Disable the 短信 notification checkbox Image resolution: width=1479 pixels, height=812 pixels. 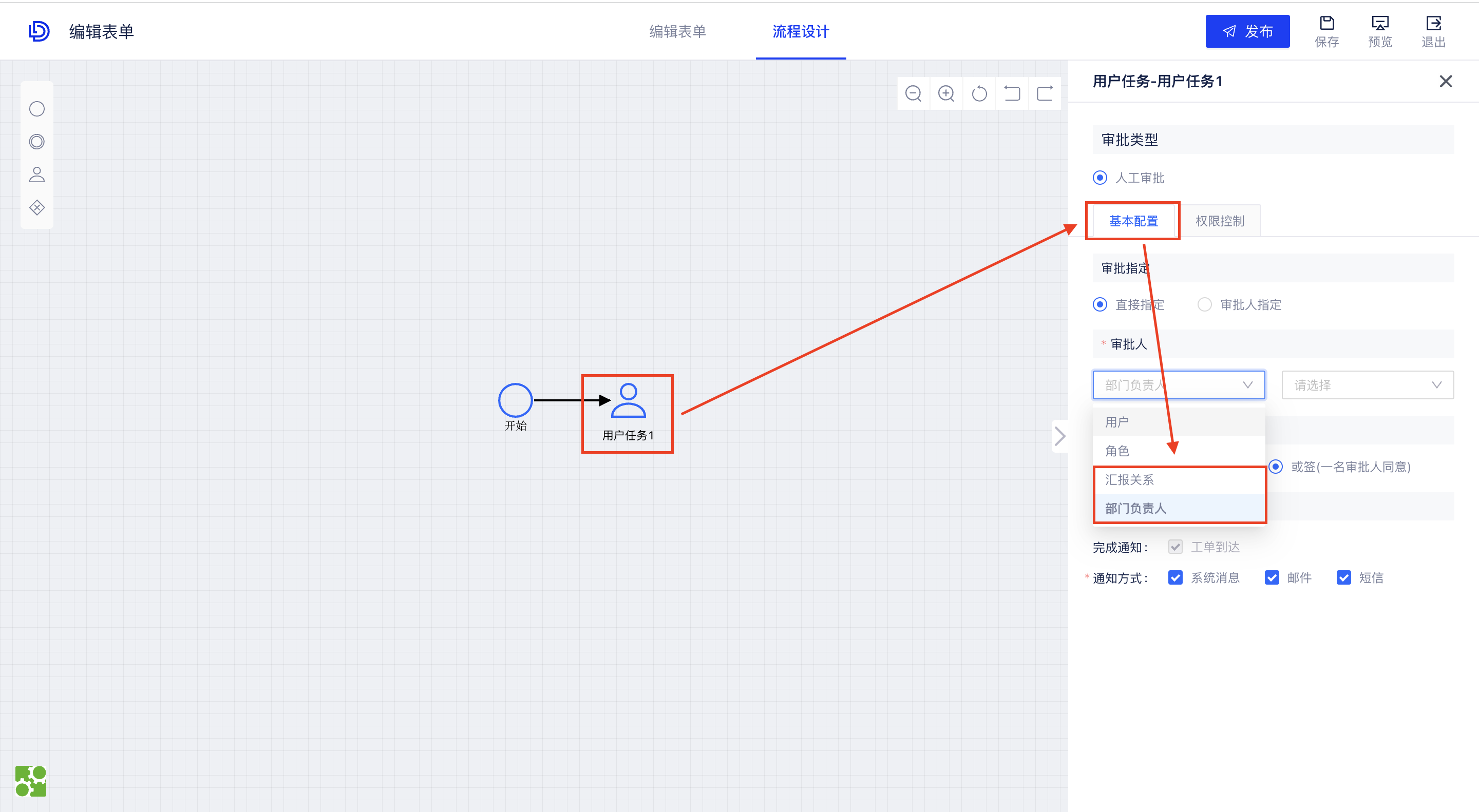(x=1343, y=577)
